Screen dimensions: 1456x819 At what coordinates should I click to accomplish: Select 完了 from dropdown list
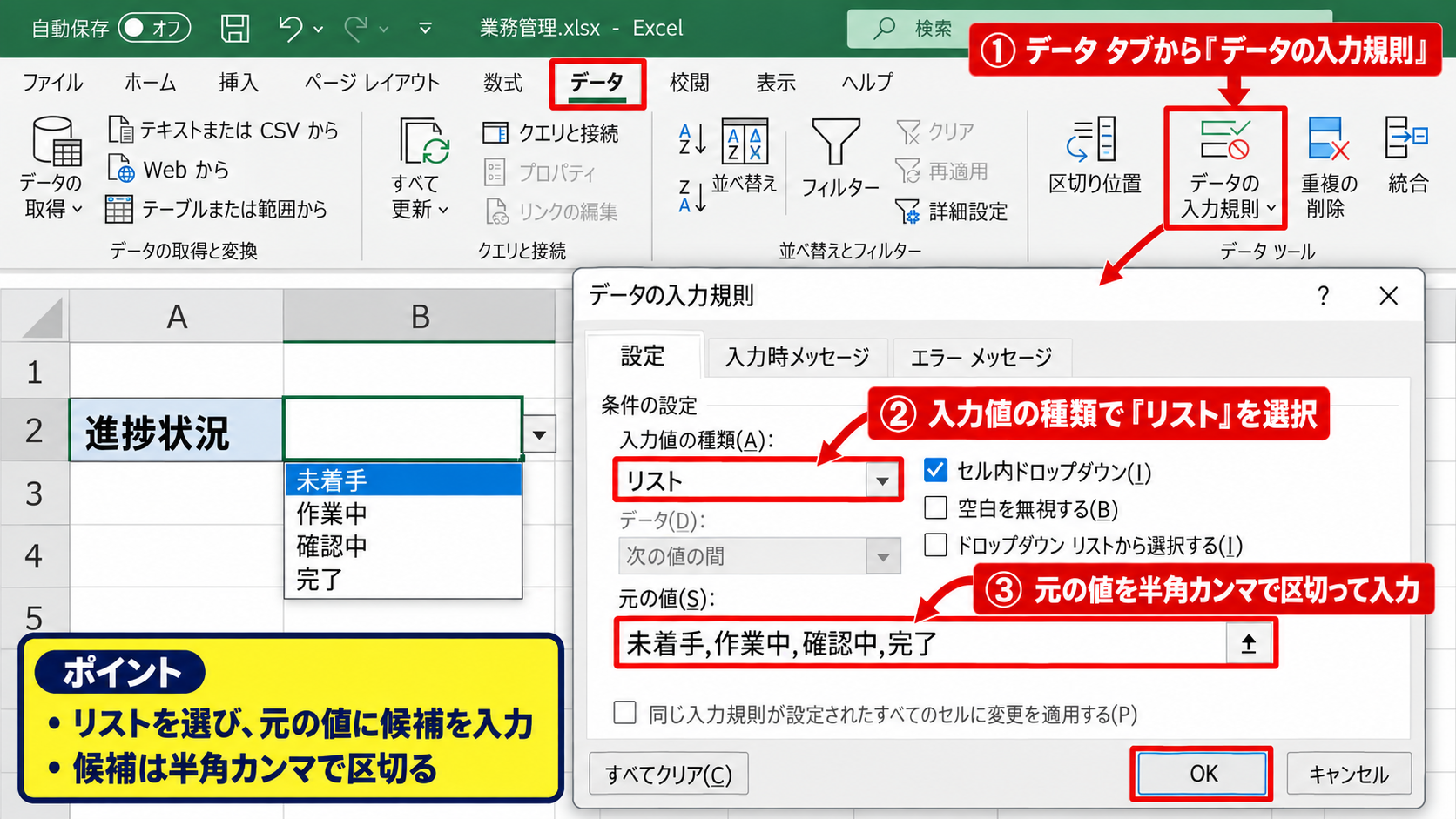(x=403, y=579)
